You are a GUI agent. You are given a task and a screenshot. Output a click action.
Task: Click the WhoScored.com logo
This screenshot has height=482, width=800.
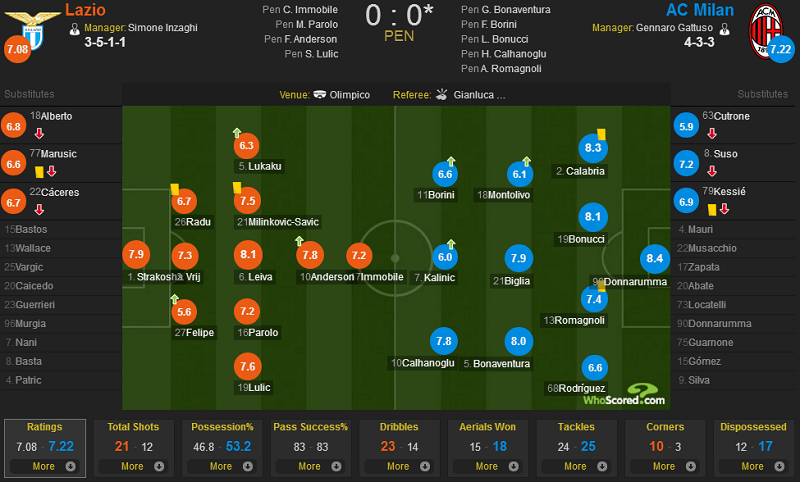point(624,395)
